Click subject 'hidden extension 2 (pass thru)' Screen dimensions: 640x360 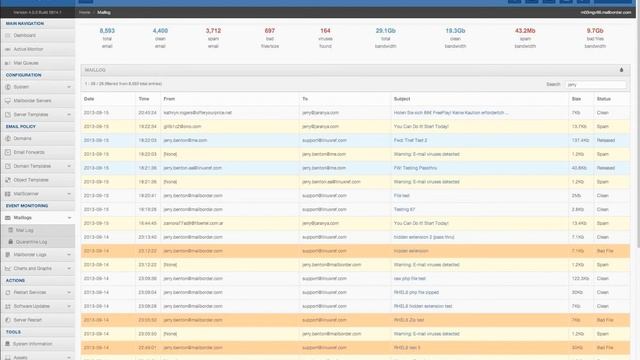(424, 237)
